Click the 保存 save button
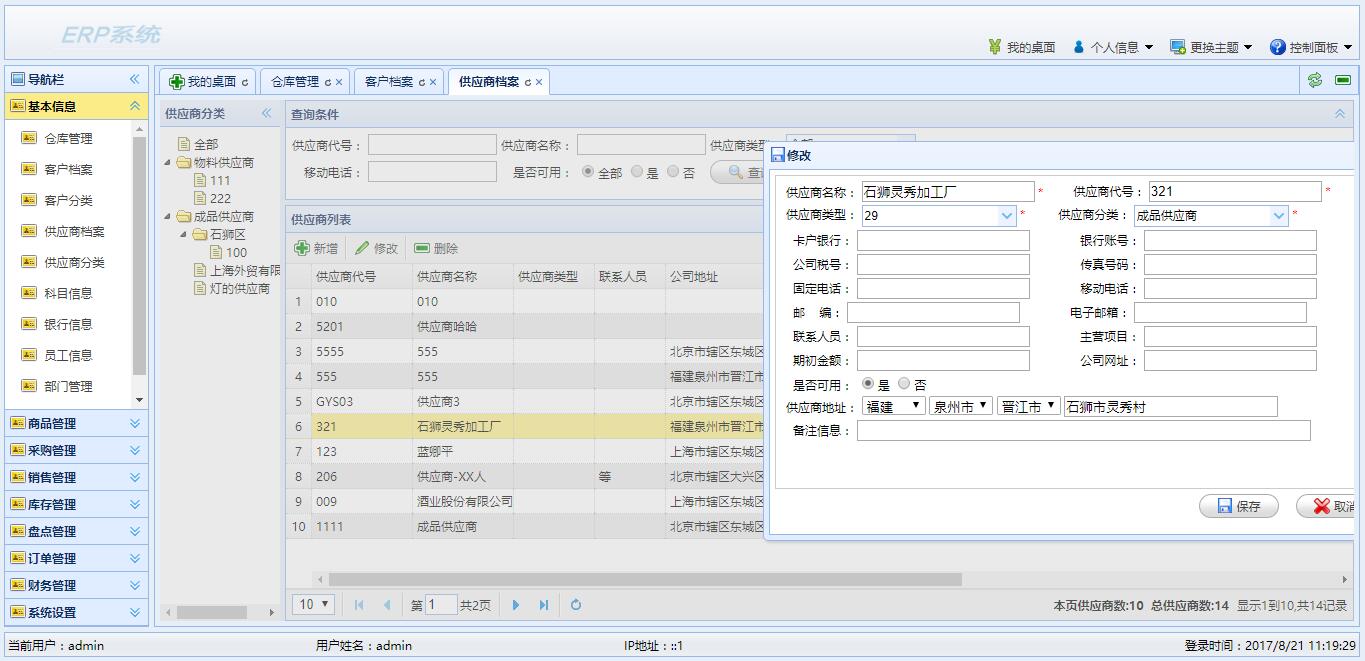 (x=1238, y=506)
